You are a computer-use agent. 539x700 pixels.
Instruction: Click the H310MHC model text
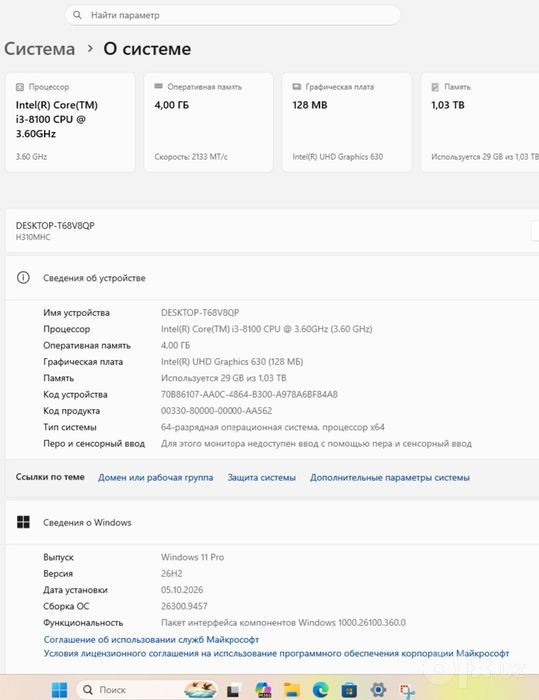tap(33, 237)
